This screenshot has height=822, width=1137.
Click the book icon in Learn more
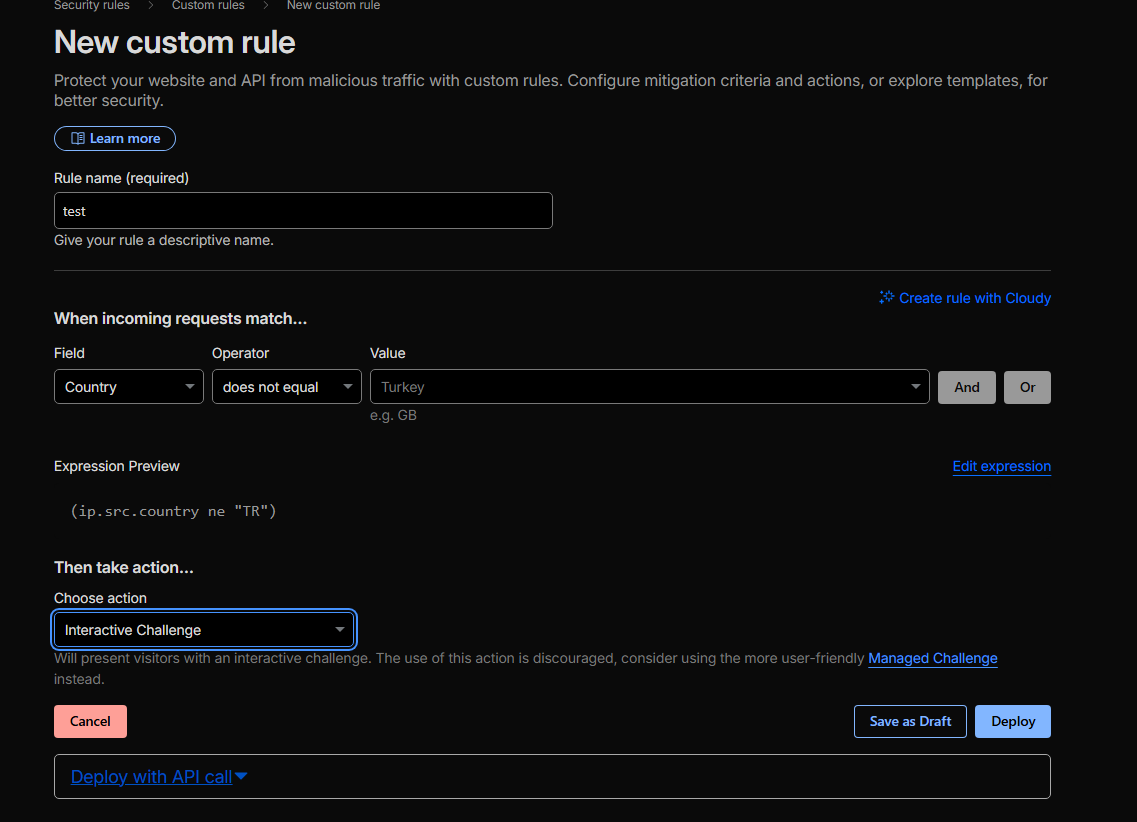coord(78,138)
